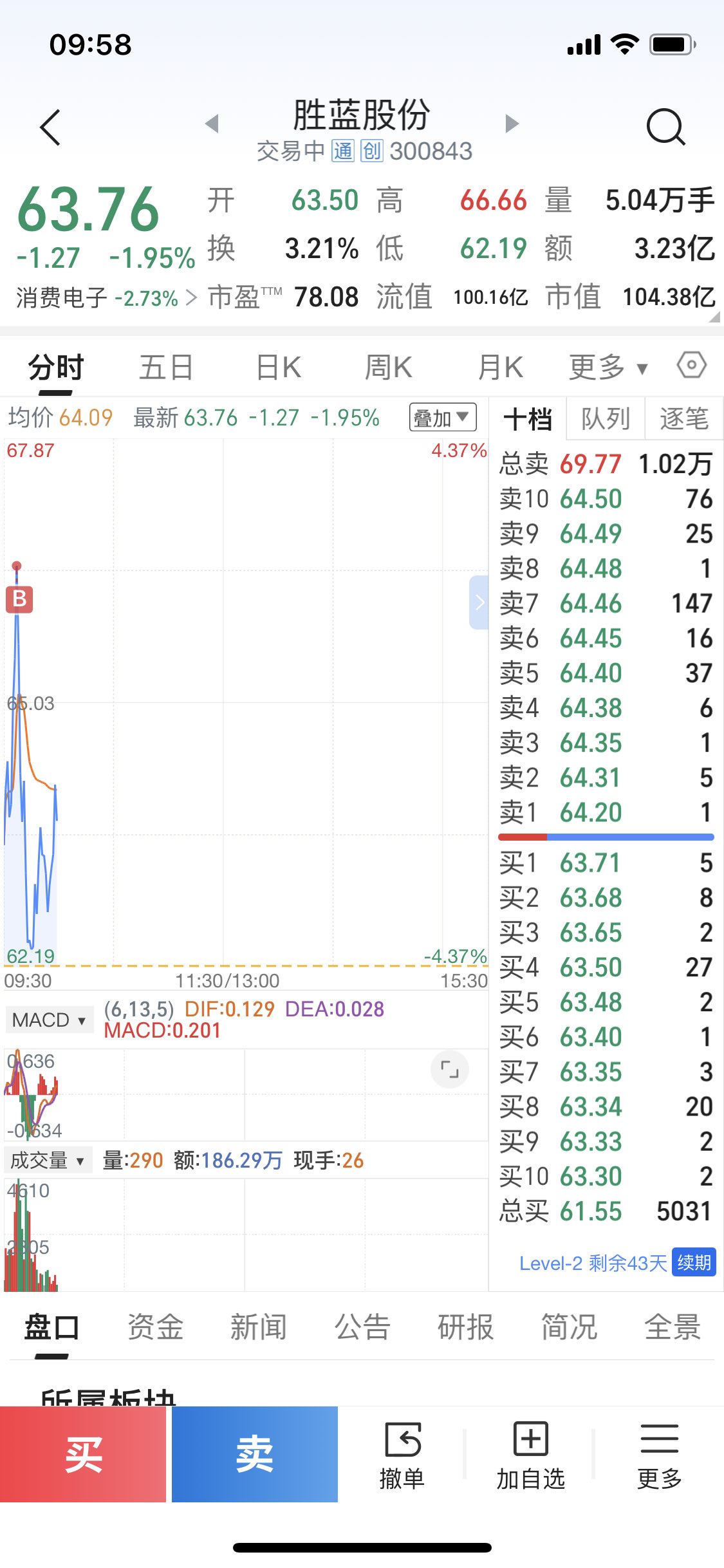Open the 更多 hamburger menu icon

point(659,1456)
